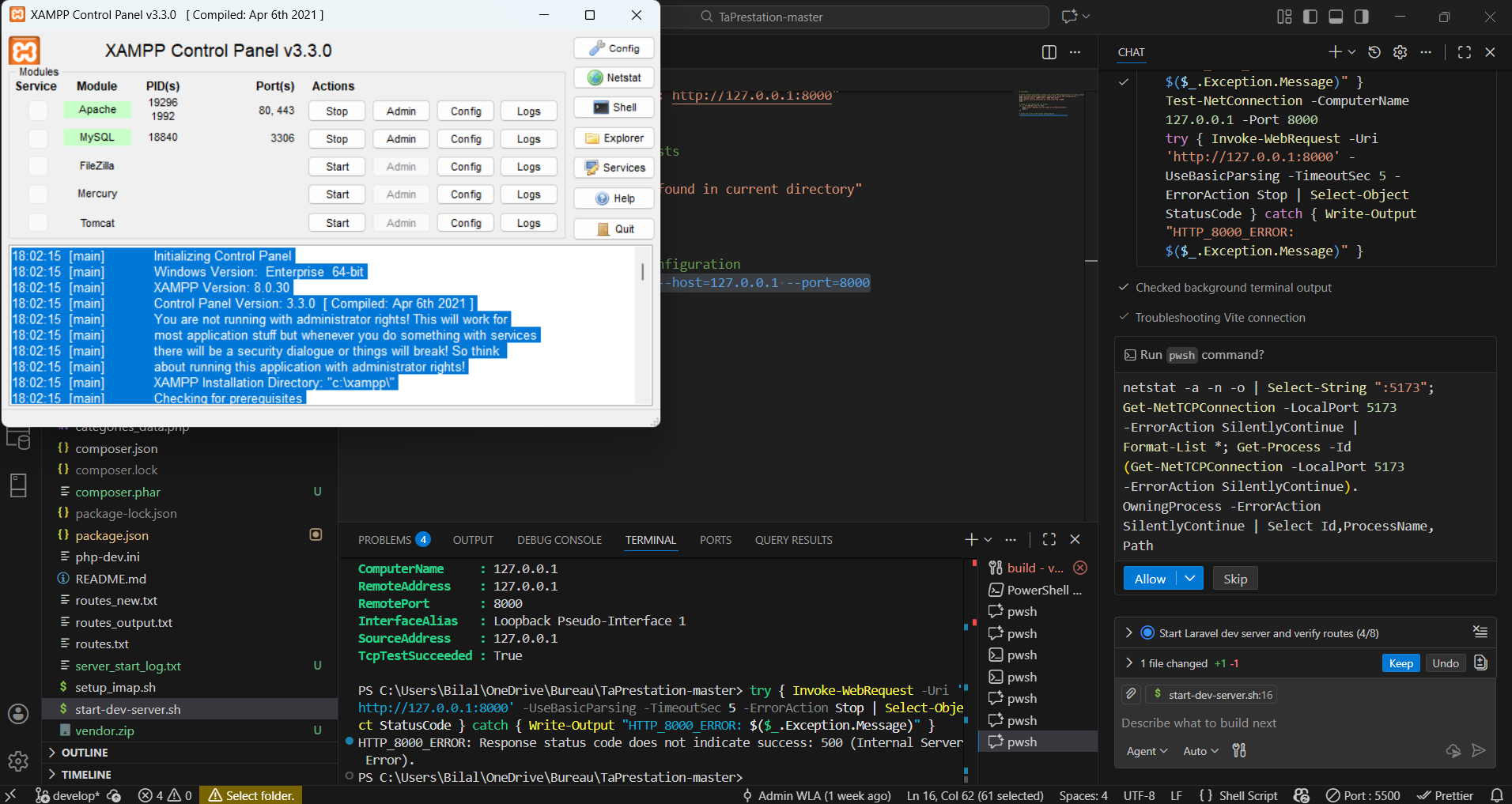Image resolution: width=1512 pixels, height=804 pixels.
Task: Open XAMPP Netstat tool
Action: click(614, 77)
